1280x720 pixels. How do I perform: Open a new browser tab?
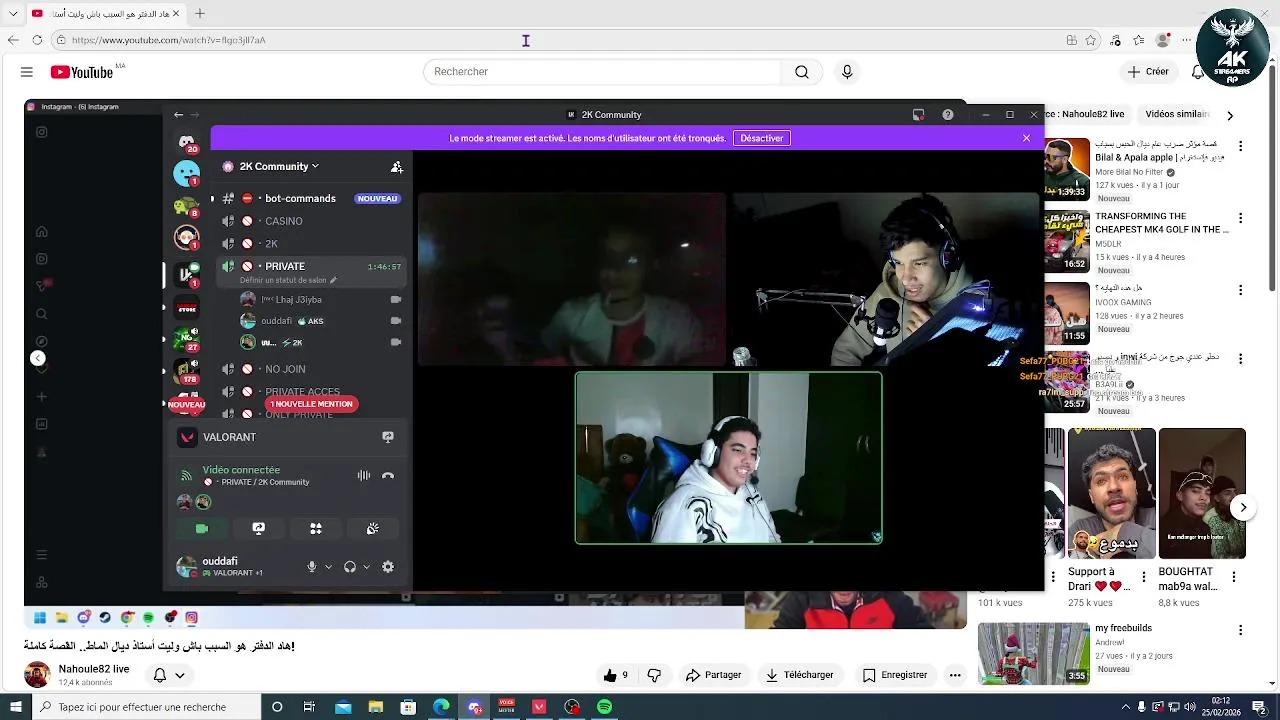coord(200,13)
